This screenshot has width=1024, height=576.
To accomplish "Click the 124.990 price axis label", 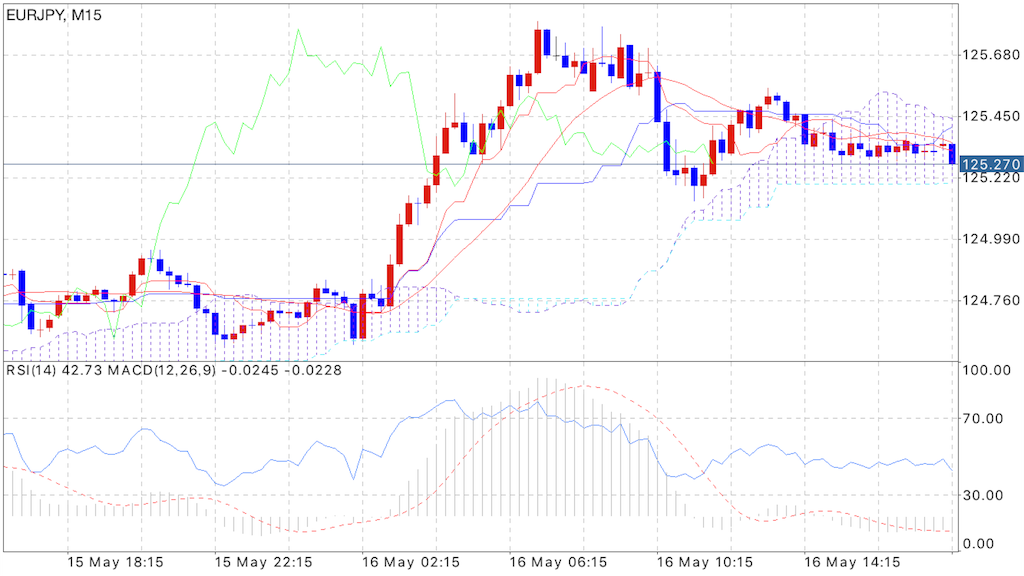I will 991,239.
